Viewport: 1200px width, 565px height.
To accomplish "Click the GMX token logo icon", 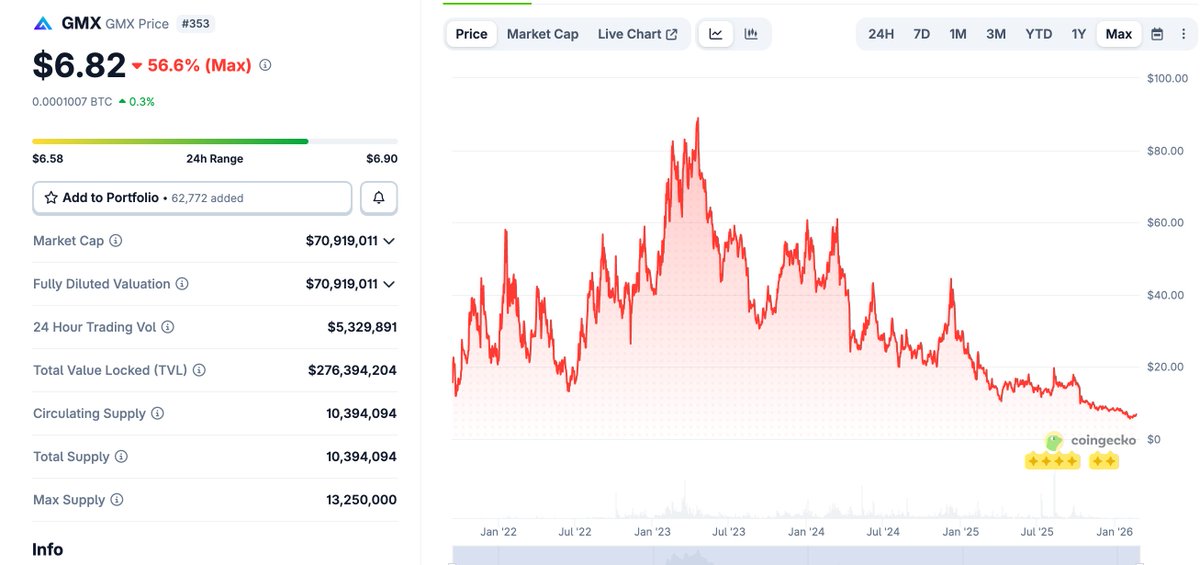I will 43,23.
